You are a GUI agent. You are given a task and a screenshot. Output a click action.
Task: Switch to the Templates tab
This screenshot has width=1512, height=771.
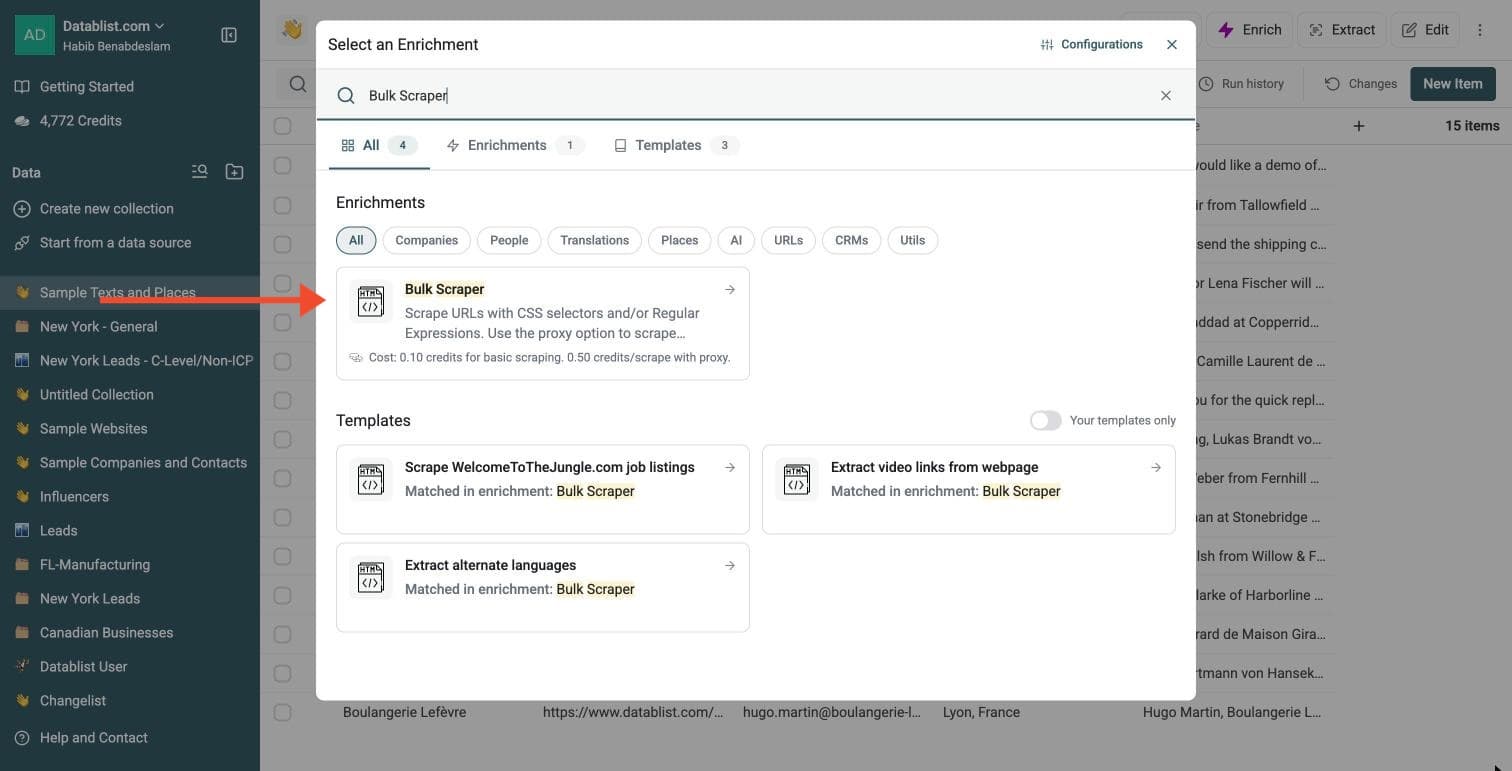[675, 145]
